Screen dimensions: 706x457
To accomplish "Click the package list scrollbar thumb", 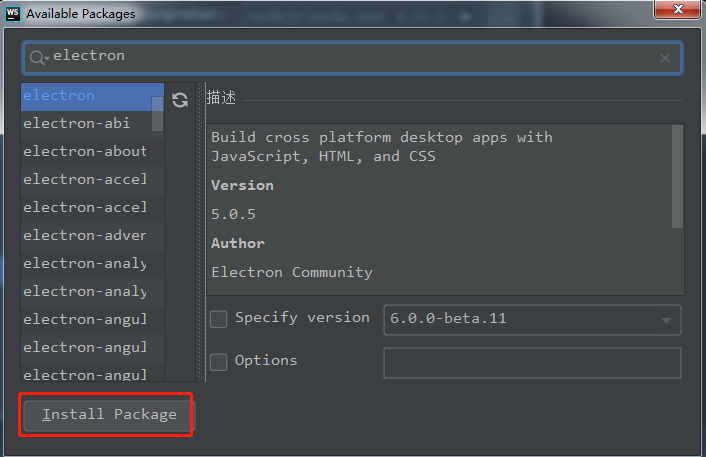I will tap(158, 113).
